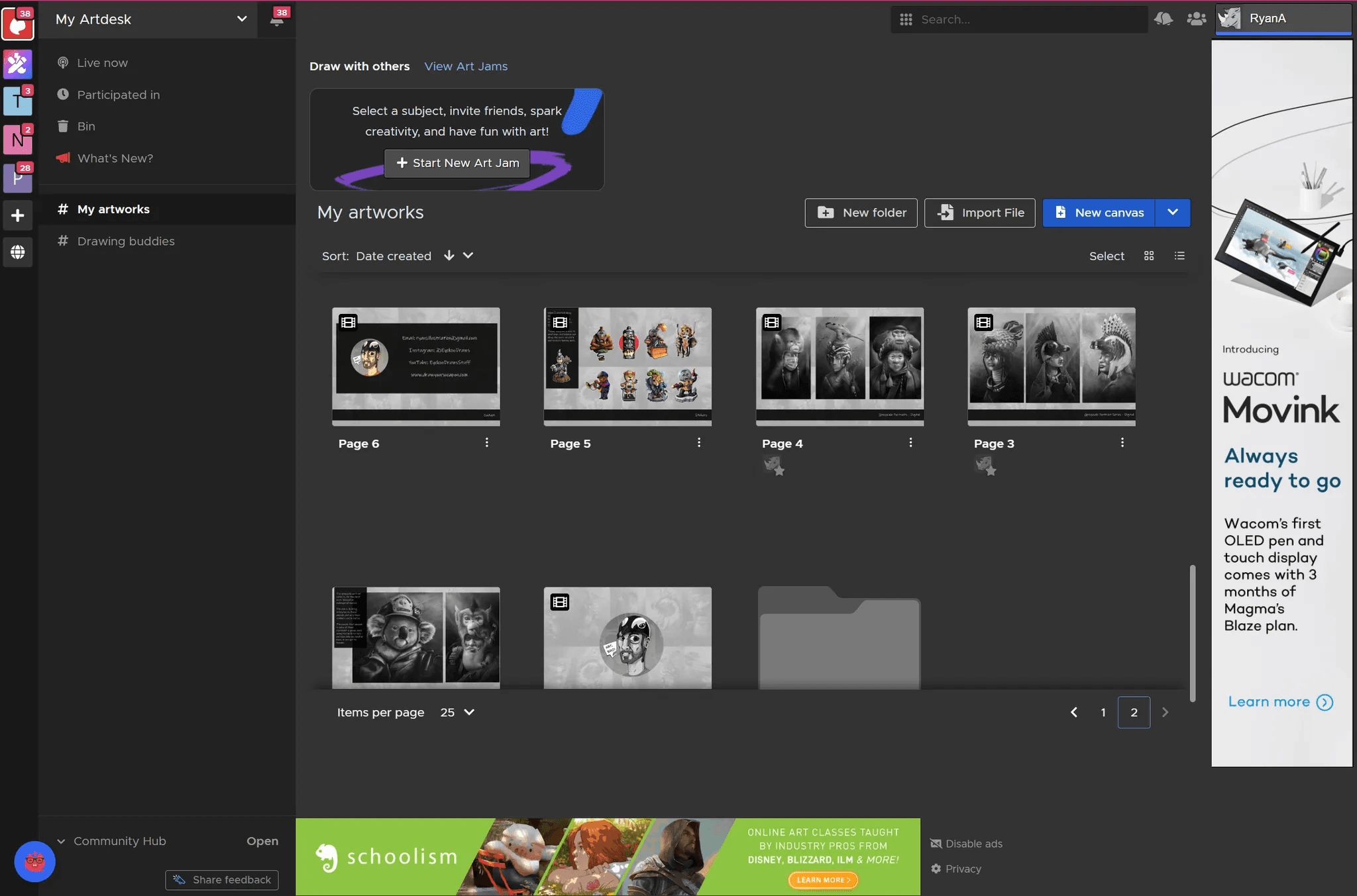Switch to grid view layout
Image resolution: width=1357 pixels, height=896 pixels.
click(1149, 256)
